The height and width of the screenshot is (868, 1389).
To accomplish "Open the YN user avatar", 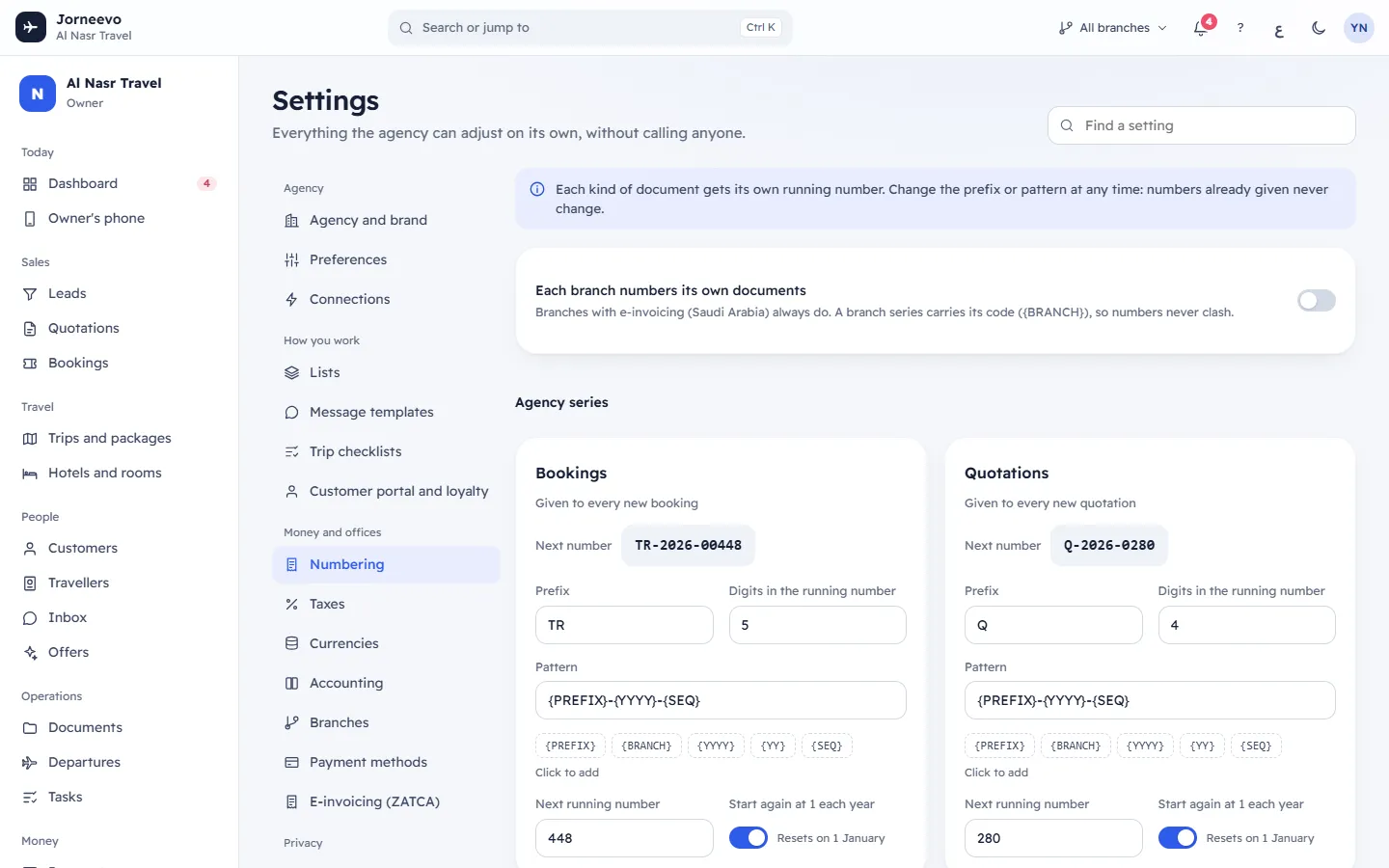I will click(x=1359, y=28).
